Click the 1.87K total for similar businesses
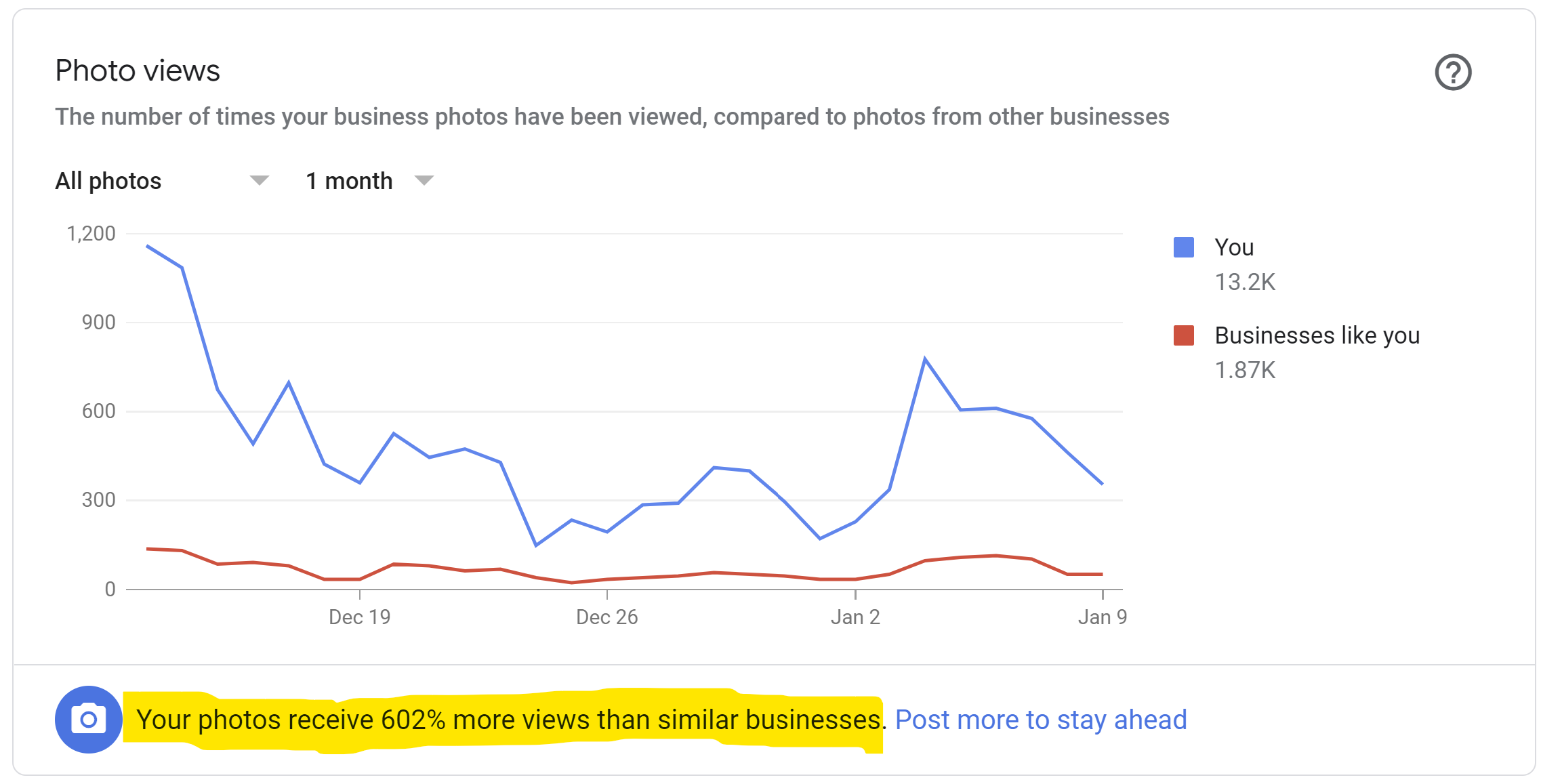Viewport: 1562px width, 784px height. point(1245,370)
